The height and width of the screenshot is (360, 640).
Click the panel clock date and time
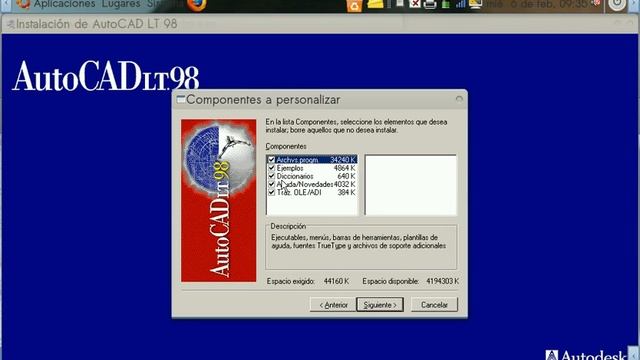pos(536,4)
